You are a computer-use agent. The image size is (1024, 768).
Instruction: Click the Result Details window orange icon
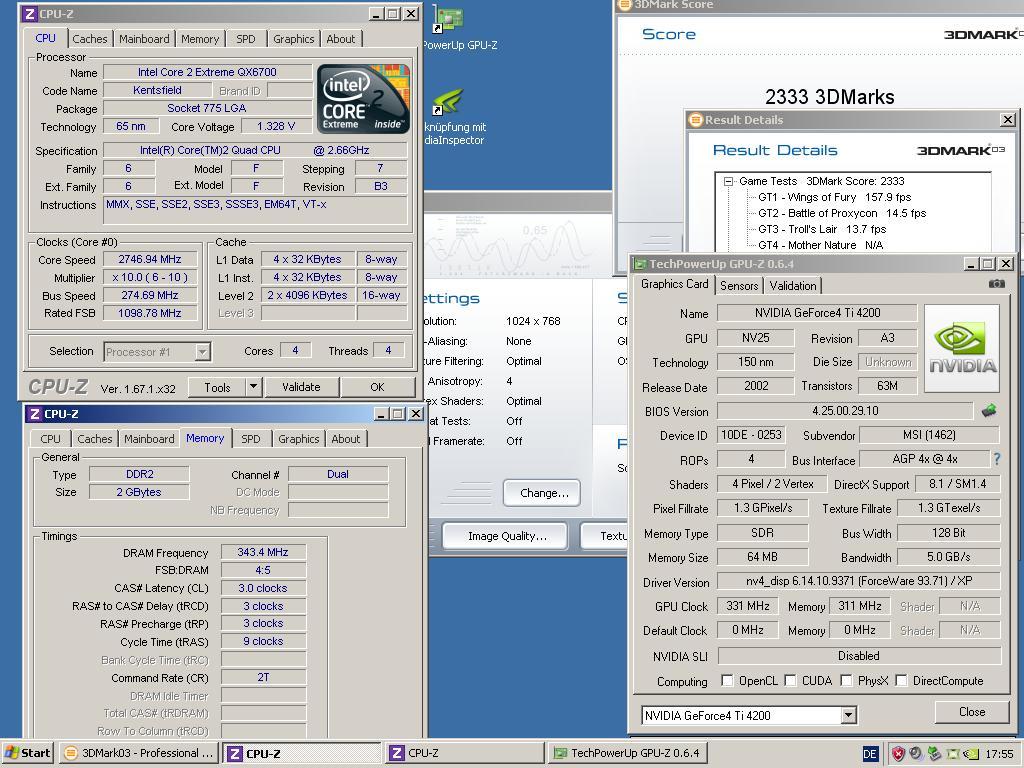click(696, 120)
